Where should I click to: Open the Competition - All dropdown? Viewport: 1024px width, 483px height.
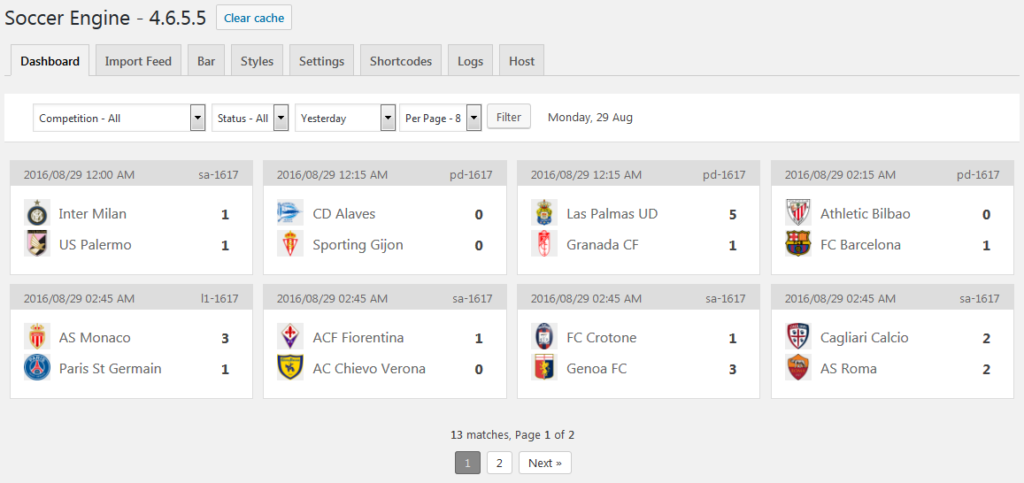119,118
